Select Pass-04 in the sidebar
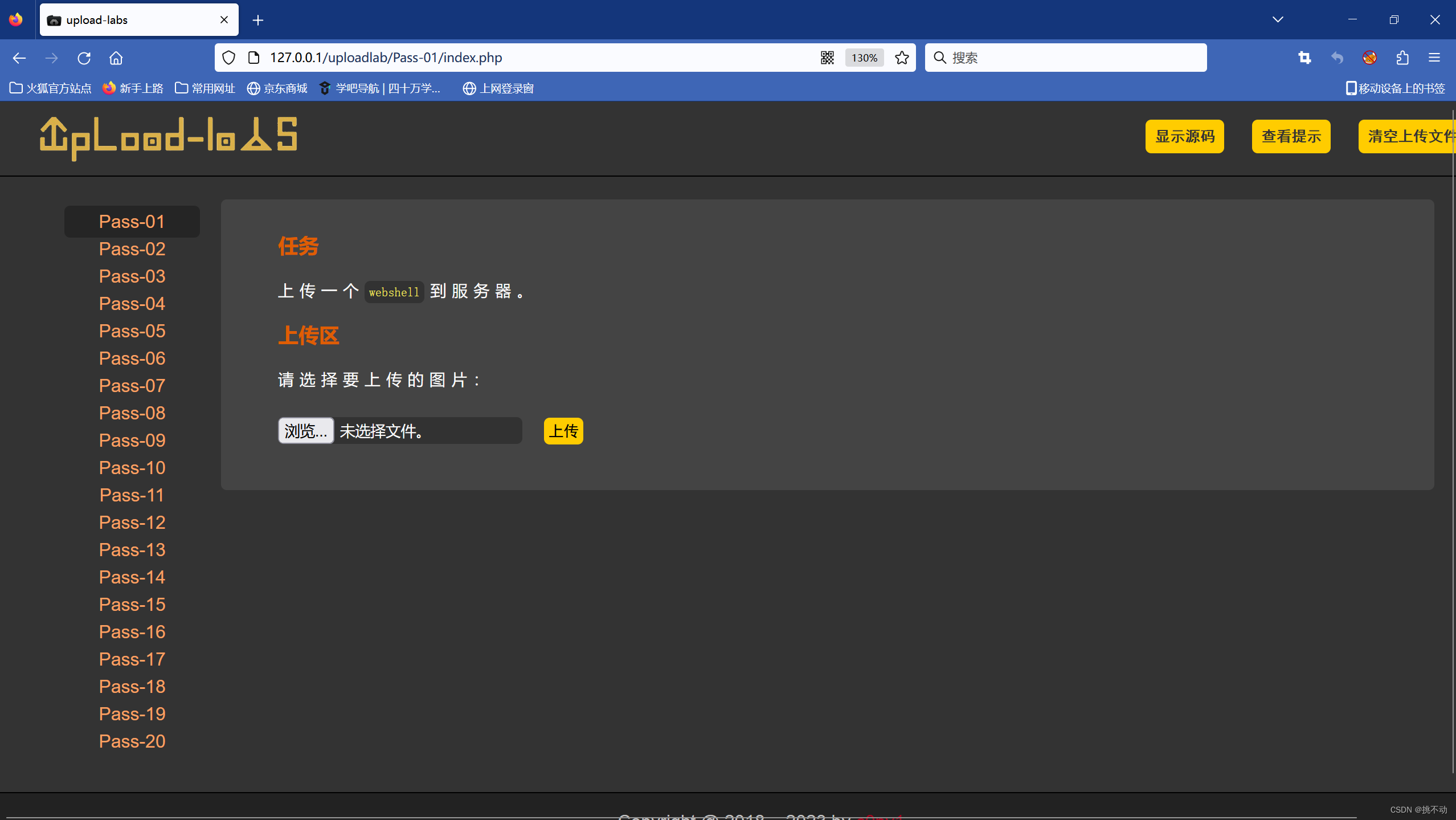Image resolution: width=1456 pixels, height=820 pixels. click(x=132, y=304)
